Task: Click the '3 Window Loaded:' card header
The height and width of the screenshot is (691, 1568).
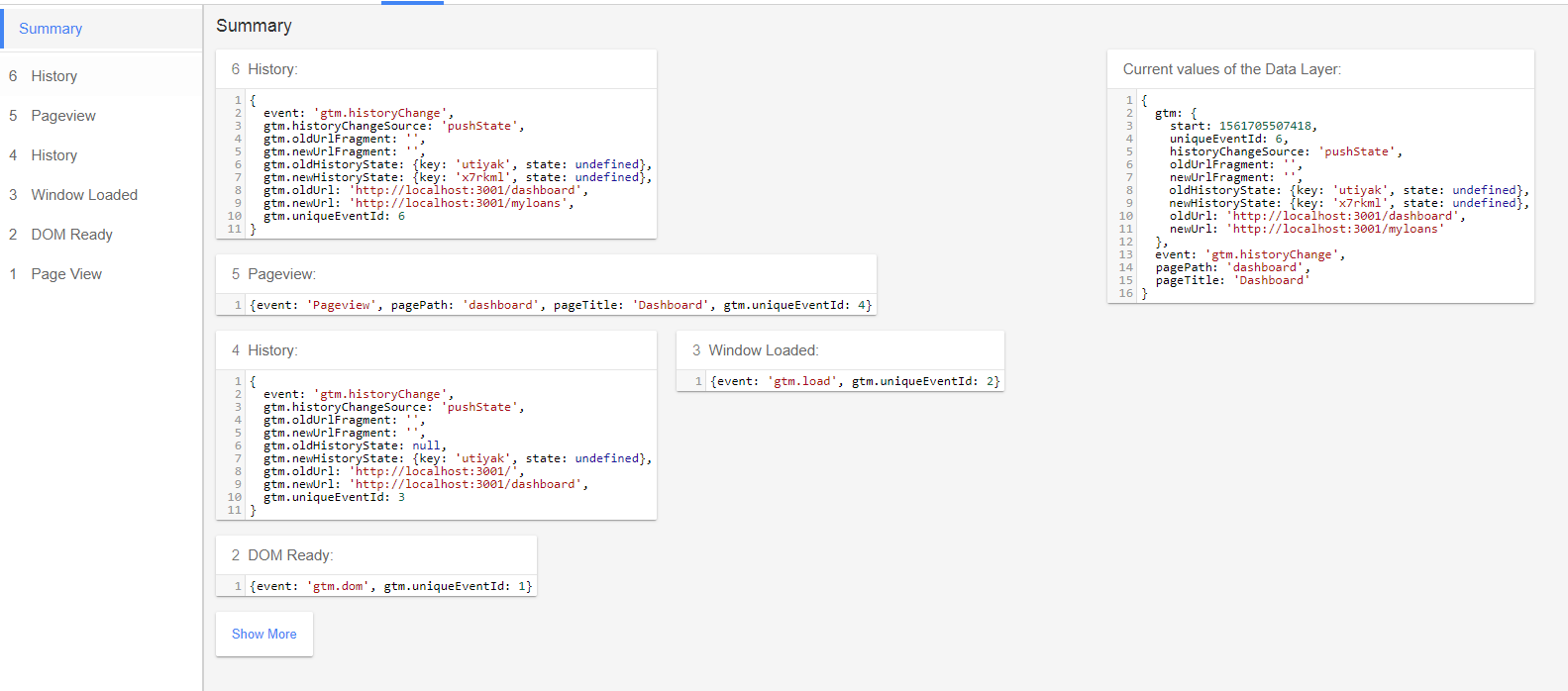Action: tap(840, 350)
